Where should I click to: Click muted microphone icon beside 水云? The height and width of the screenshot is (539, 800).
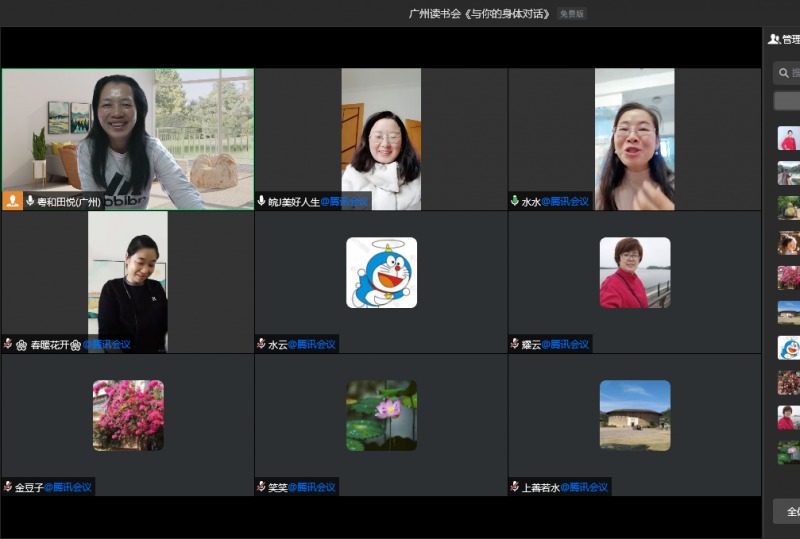(x=262, y=344)
